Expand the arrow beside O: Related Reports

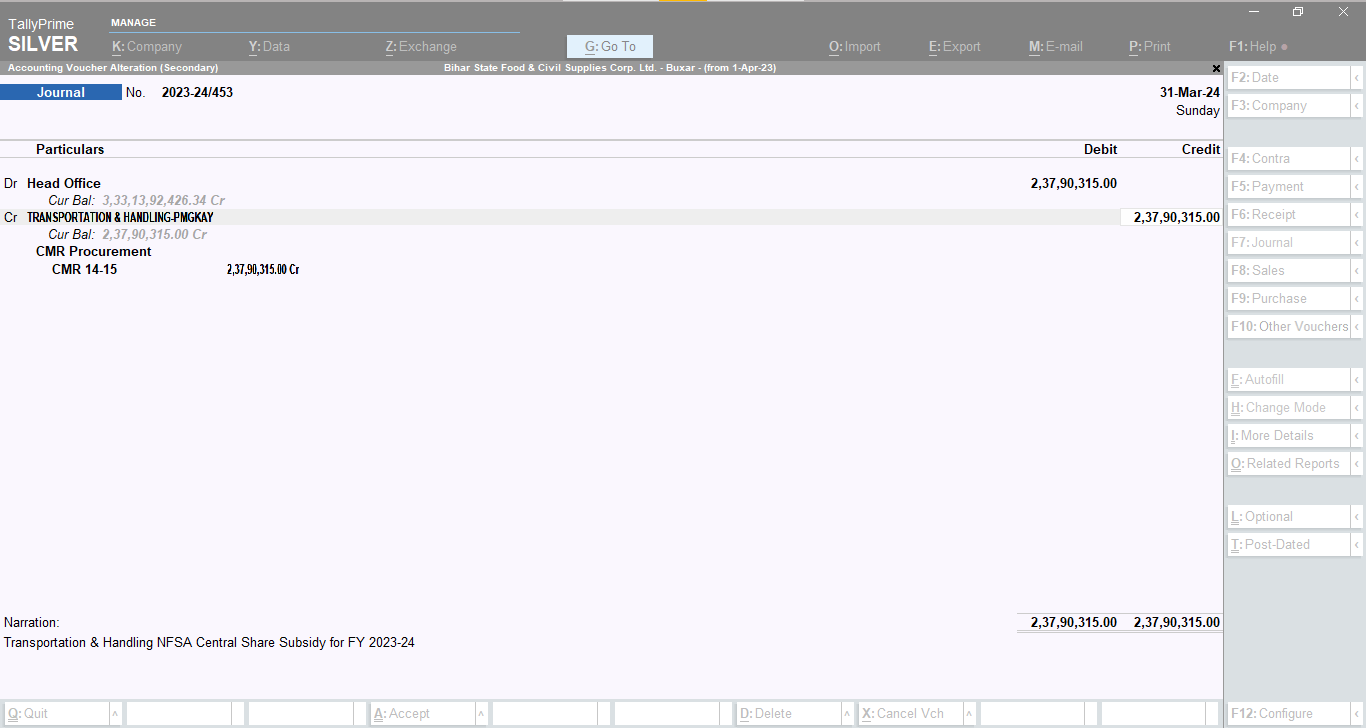1357,464
